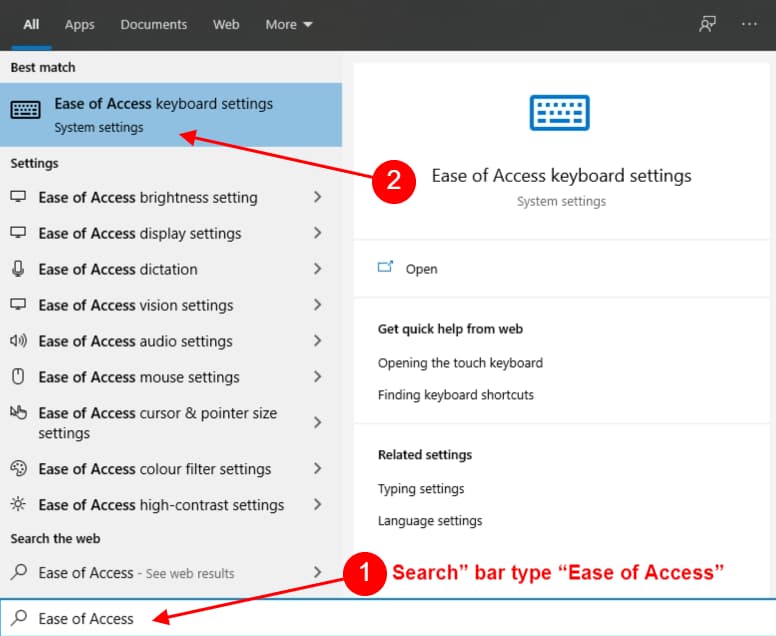Viewport: 776px width, 636px height.
Task: Open the three-dot options menu
Action: (x=749, y=24)
